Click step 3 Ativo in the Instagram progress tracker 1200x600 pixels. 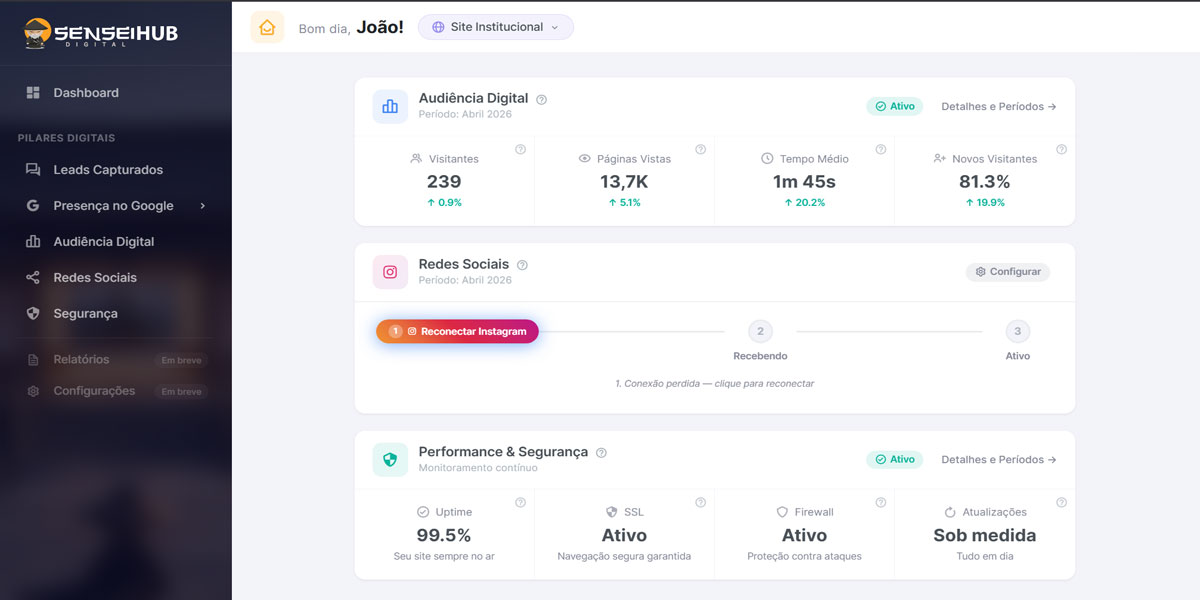coord(1017,331)
